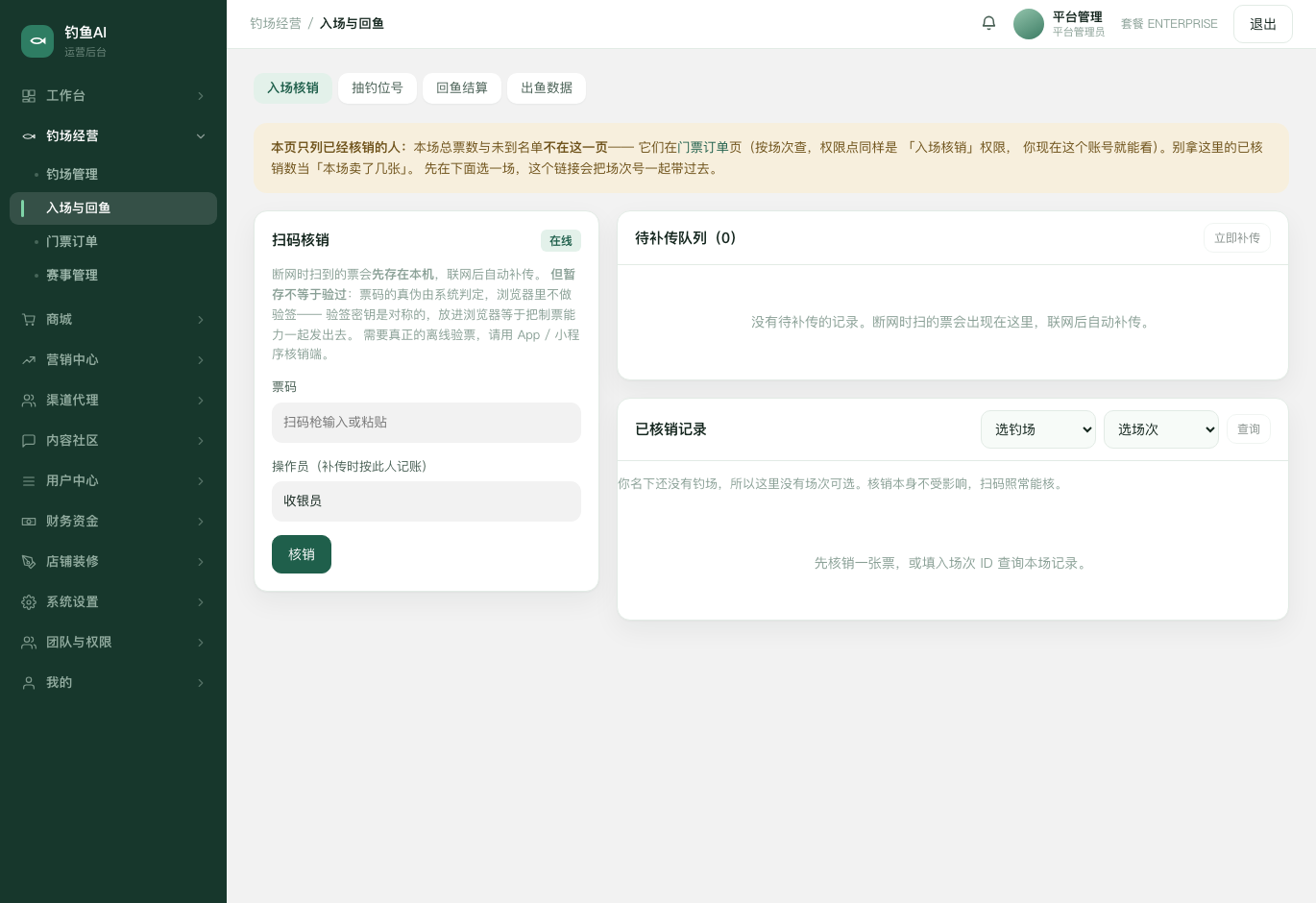Open notifications bell icon
This screenshot has width=1316, height=903.
pos(988,23)
